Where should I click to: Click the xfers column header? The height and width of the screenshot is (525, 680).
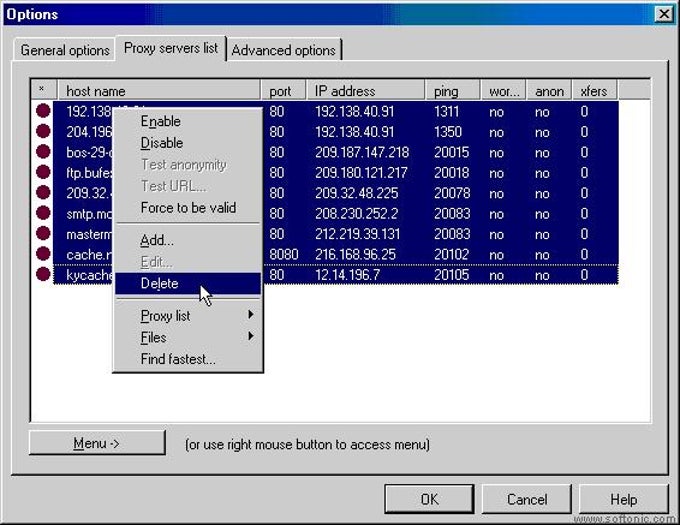point(595,91)
